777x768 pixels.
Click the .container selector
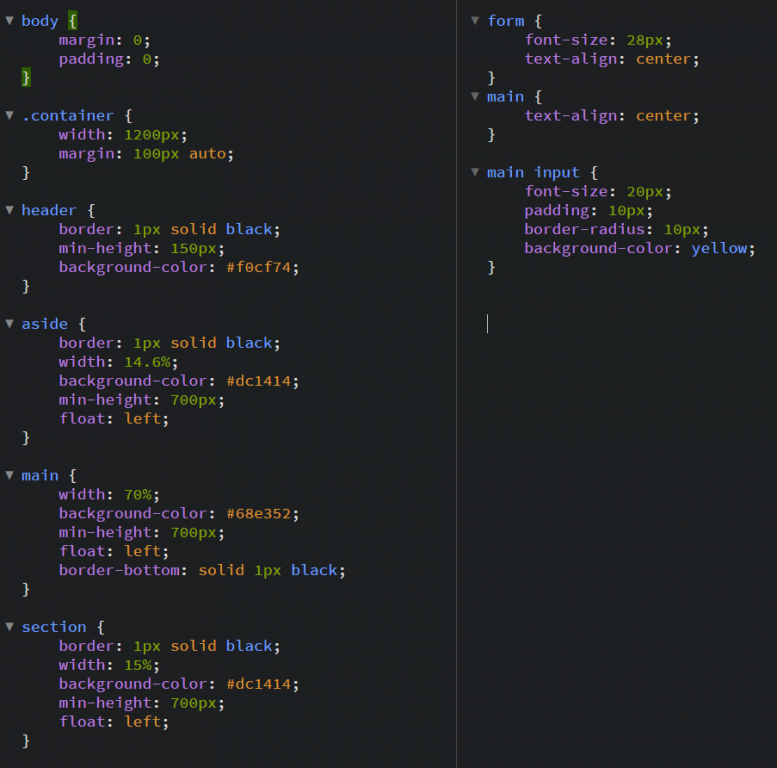click(x=67, y=116)
